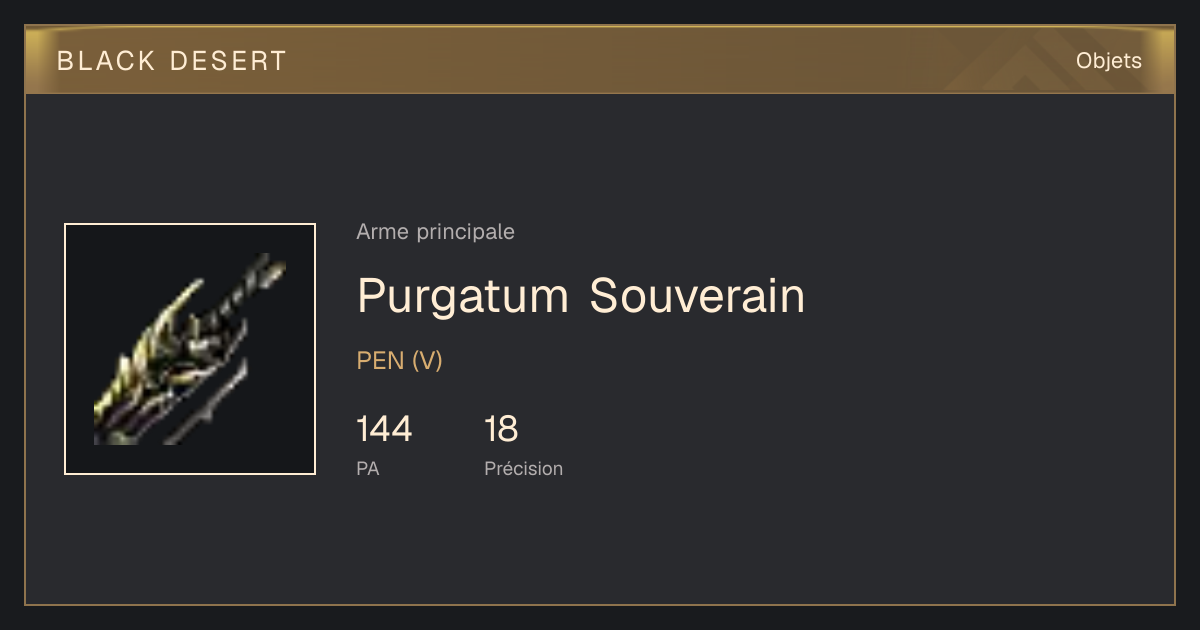The image size is (1200, 630).
Task: Select the PEN (V) enhancement level
Action: point(400,361)
